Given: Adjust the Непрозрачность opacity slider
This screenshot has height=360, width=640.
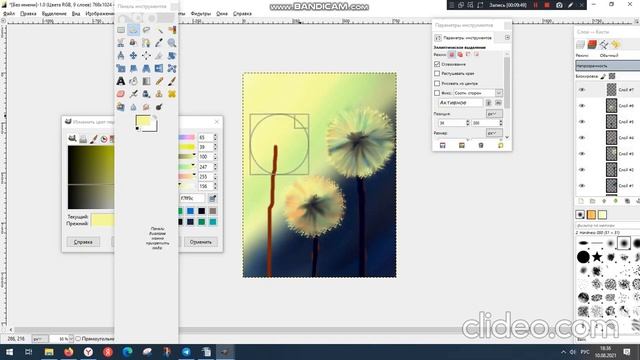Looking at the screenshot, I should [608, 65].
